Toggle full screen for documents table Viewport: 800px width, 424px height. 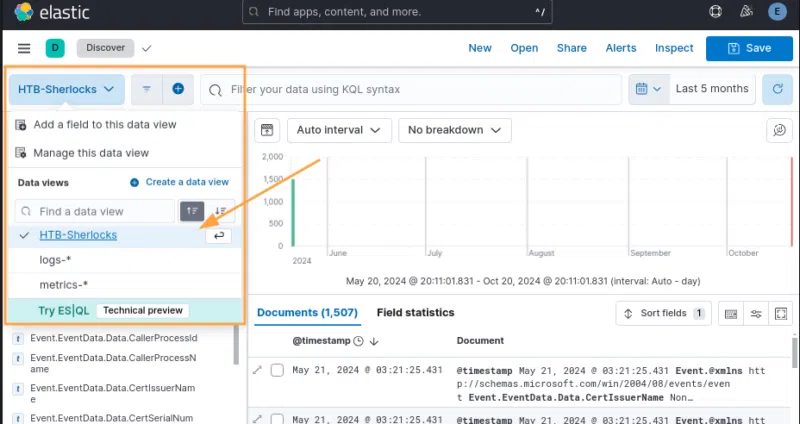click(781, 313)
